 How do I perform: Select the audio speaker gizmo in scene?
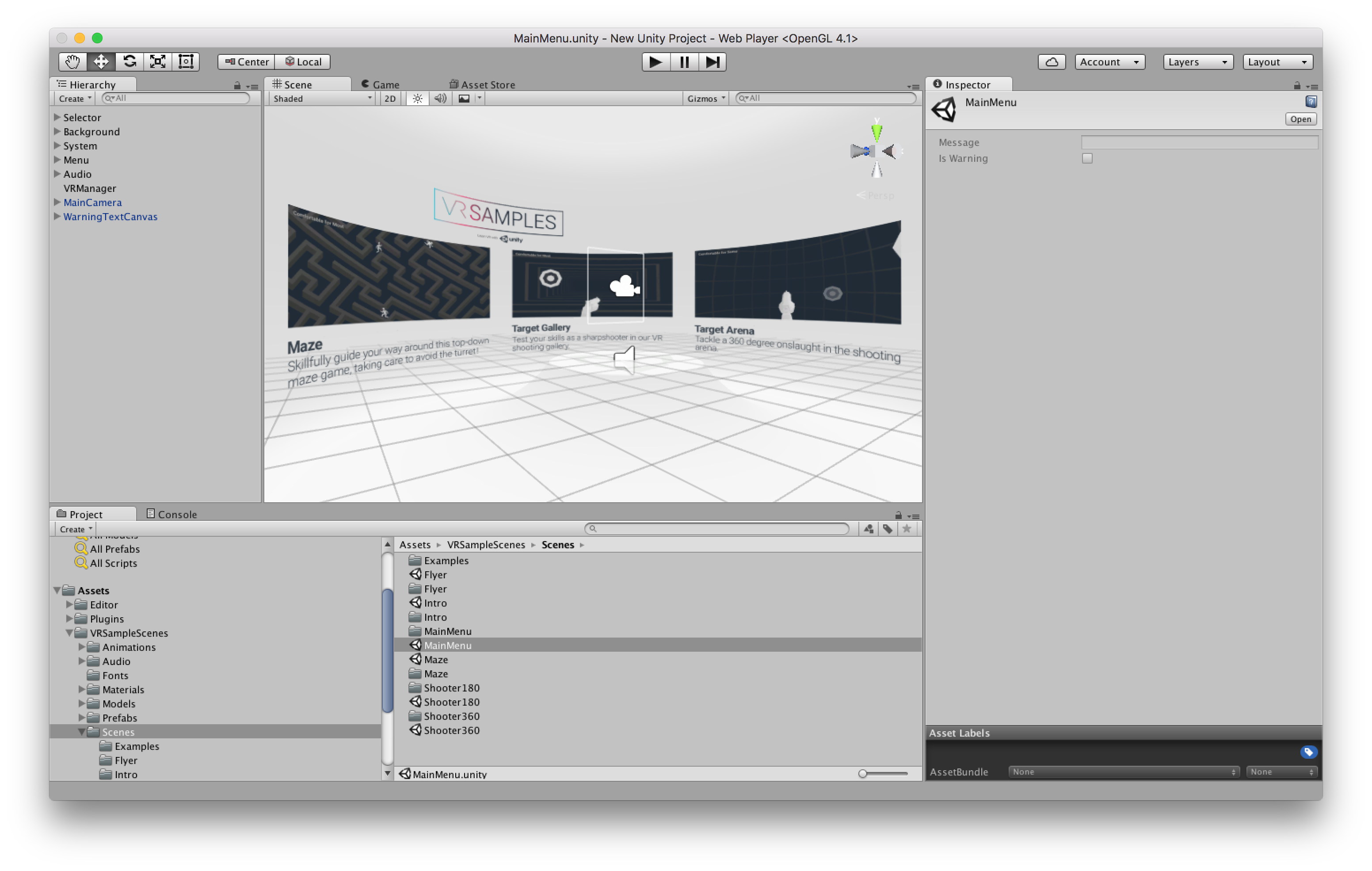point(624,360)
